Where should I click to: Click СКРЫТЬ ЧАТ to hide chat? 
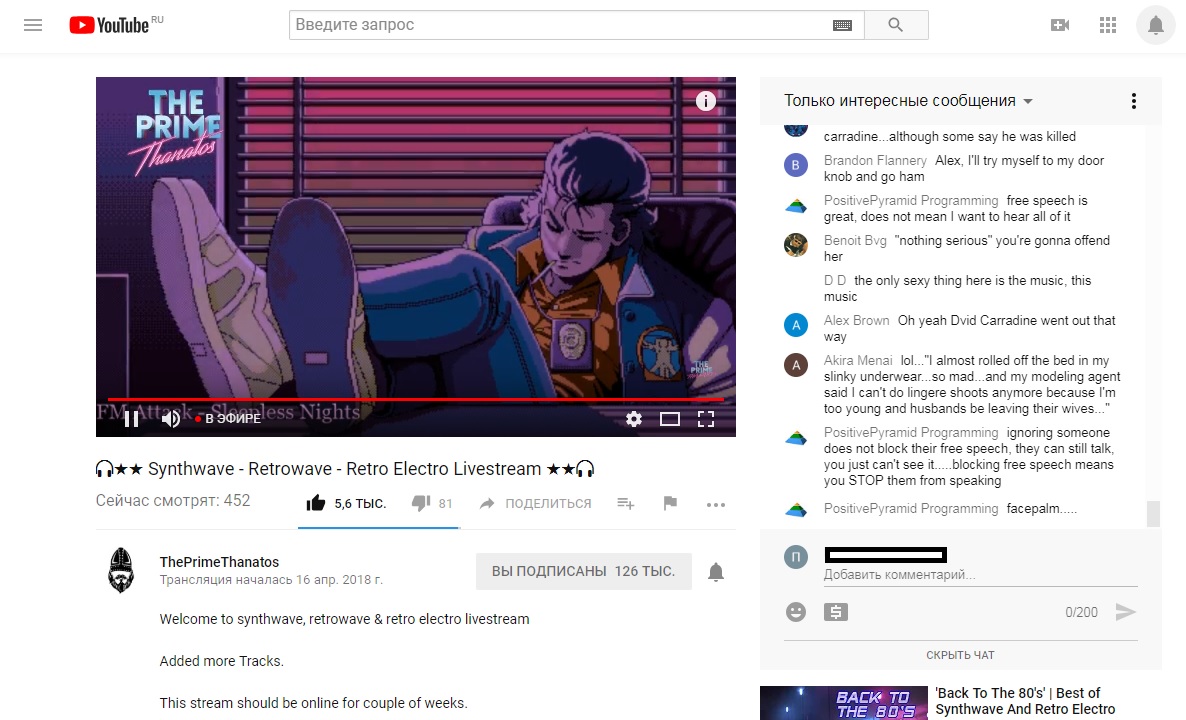coord(961,655)
